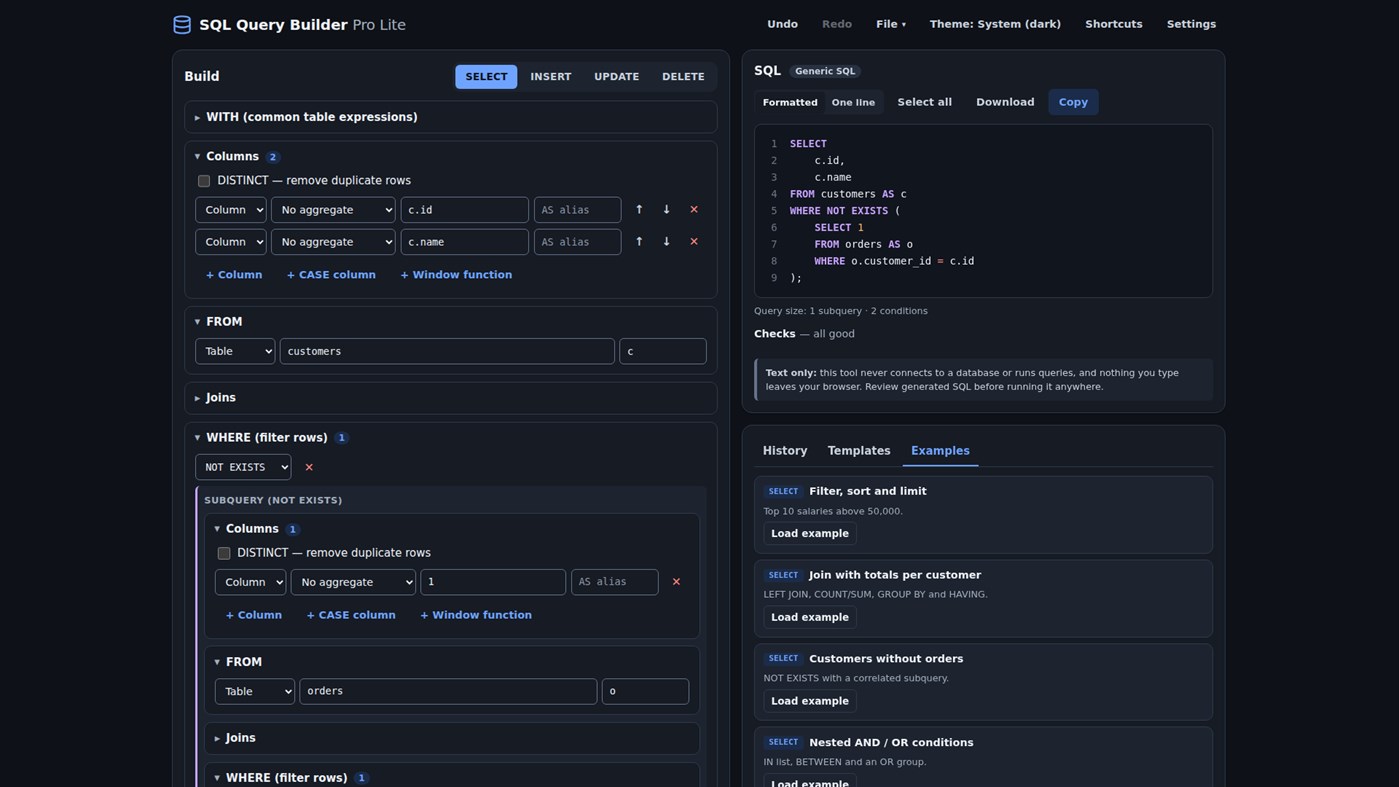This screenshot has height=787, width=1399.
Task: Switch SQL output to One line
Action: click(x=853, y=102)
